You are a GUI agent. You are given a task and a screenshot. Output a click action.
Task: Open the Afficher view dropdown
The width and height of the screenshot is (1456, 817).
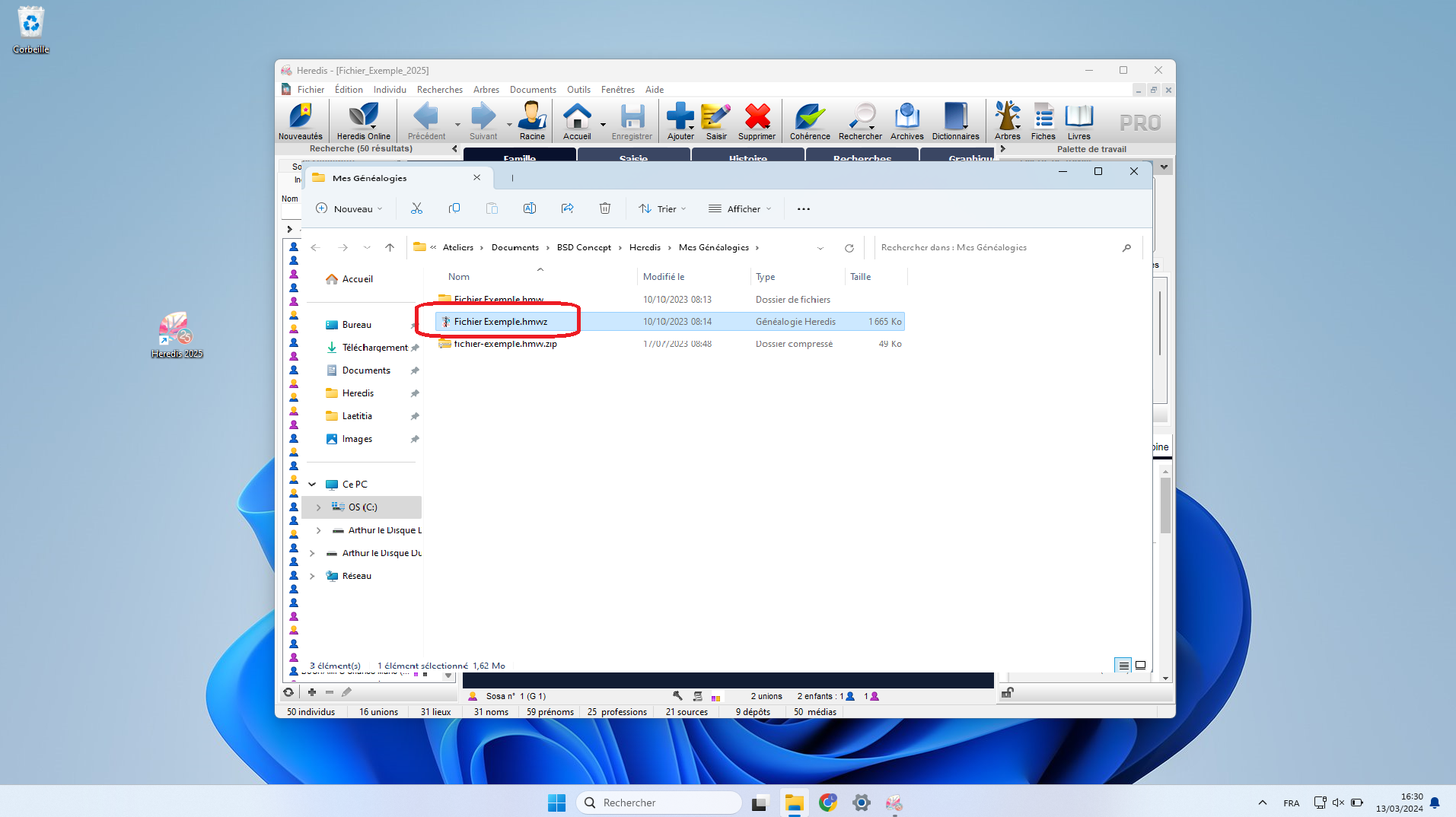(740, 209)
